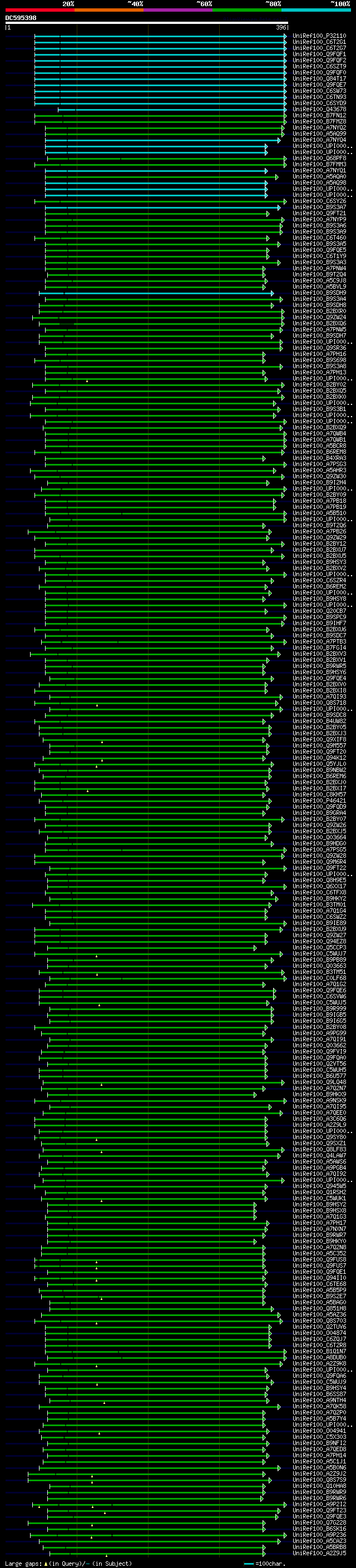
Task: Select the UniRef100_C6T460 label
Action: [x=319, y=238]
